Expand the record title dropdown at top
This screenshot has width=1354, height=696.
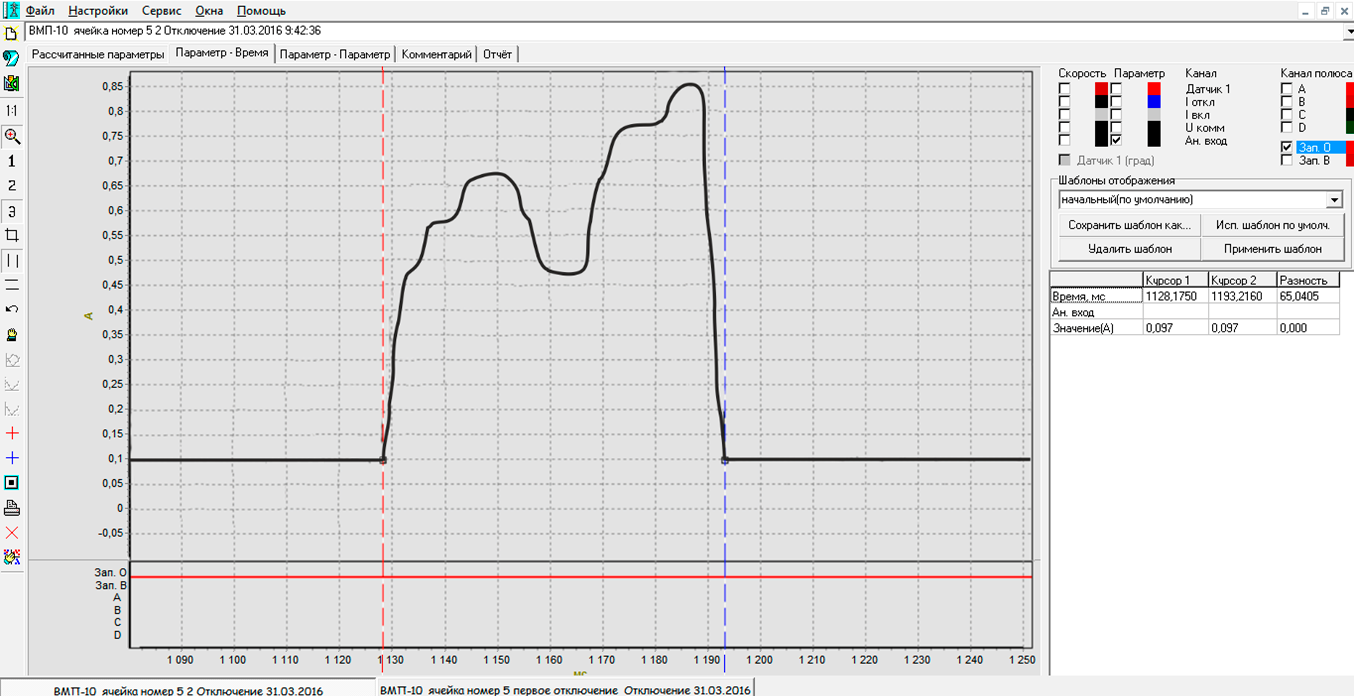(x=1347, y=32)
